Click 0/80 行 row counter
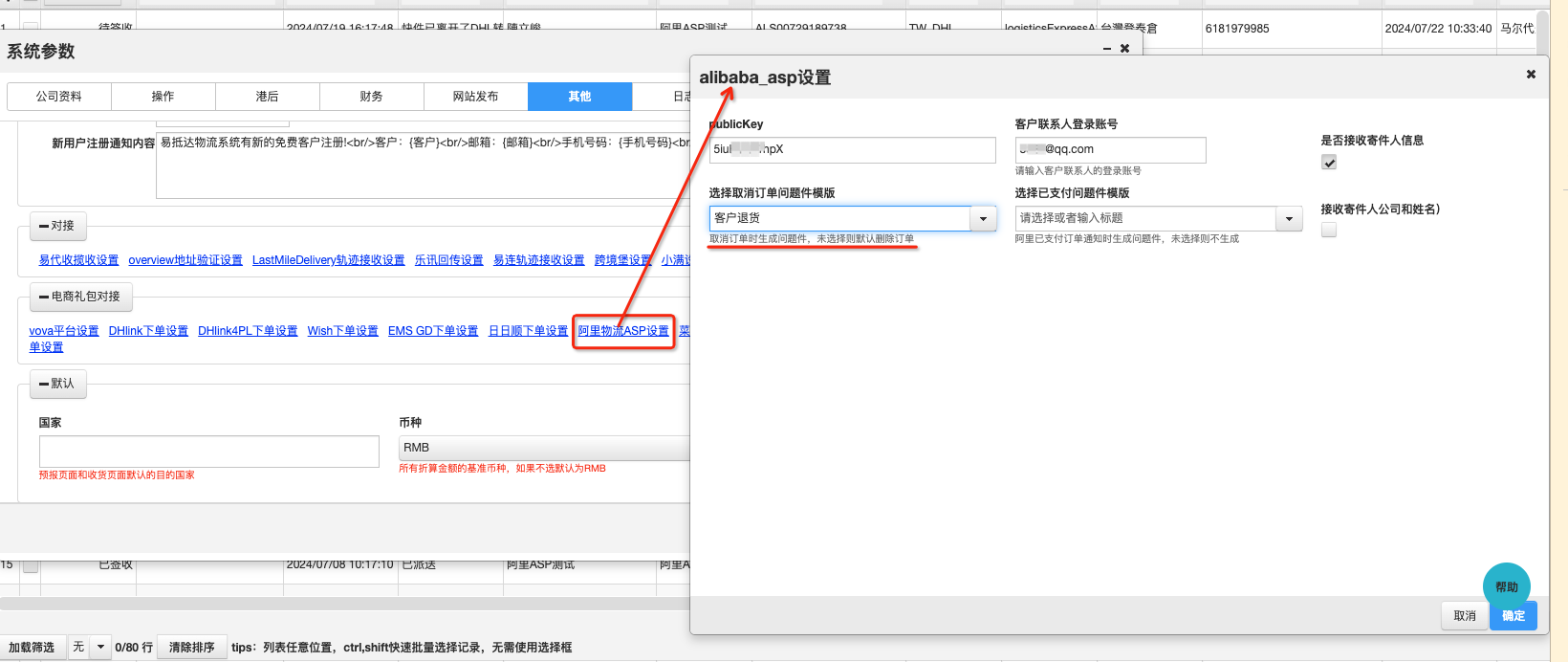This screenshot has width=1568, height=662. point(134,648)
